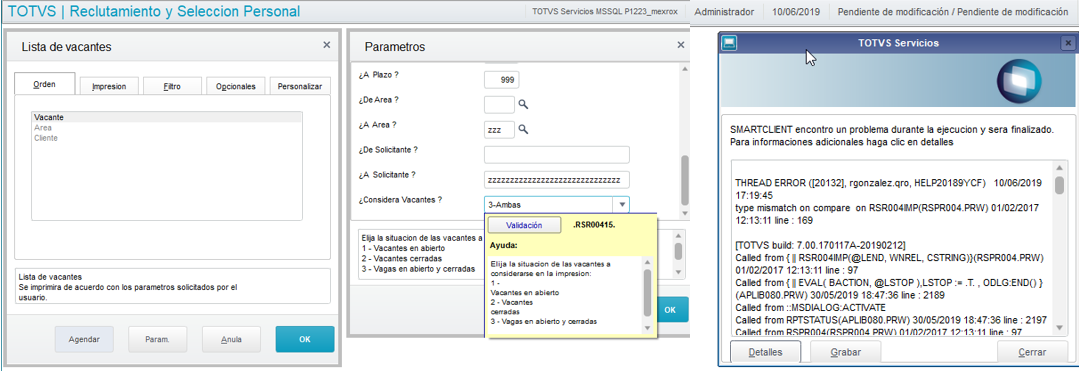The width and height of the screenshot is (1079, 371).
Task: Select Cliente in the order list
Action: (x=167, y=138)
